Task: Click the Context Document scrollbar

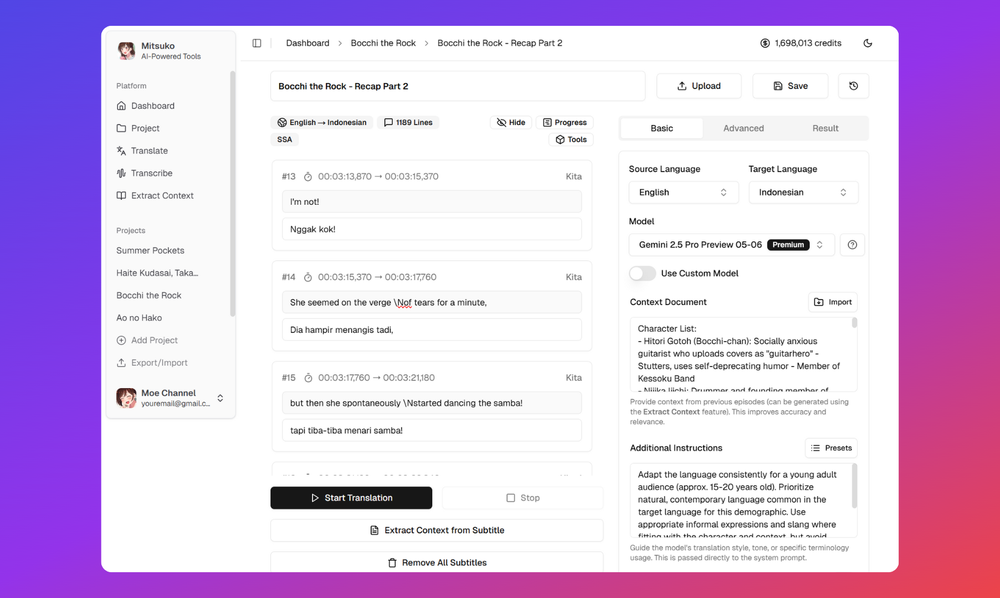Action: pyautogui.click(x=854, y=323)
